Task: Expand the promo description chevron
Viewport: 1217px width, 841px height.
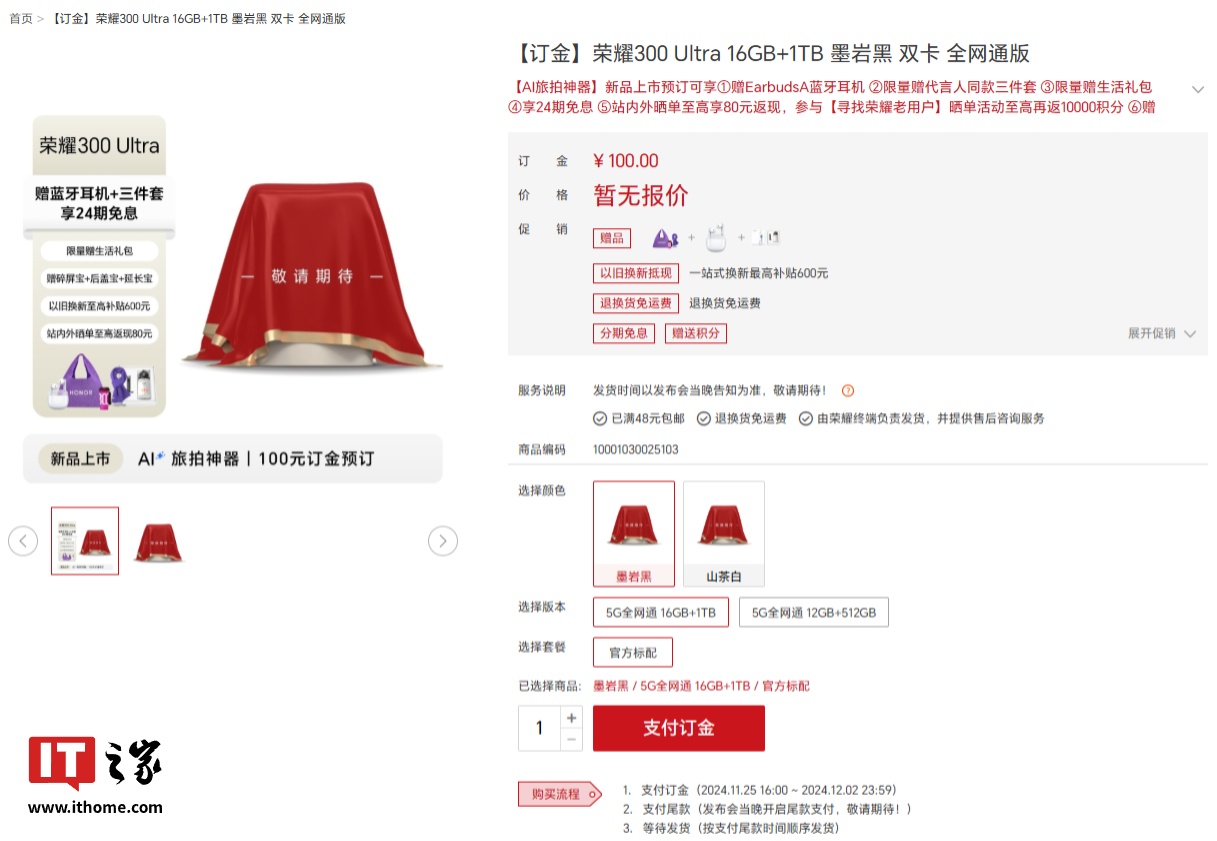Action: point(1197,89)
